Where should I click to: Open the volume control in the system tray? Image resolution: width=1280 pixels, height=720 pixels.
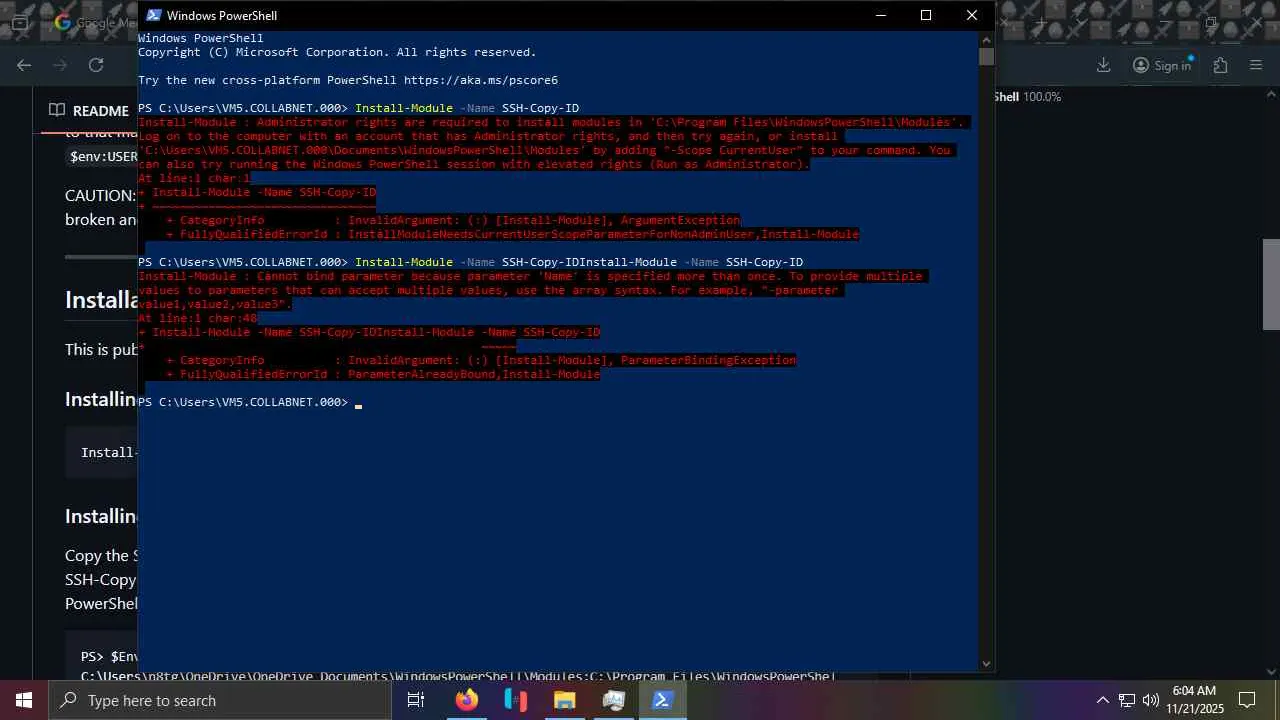[x=1151, y=700]
